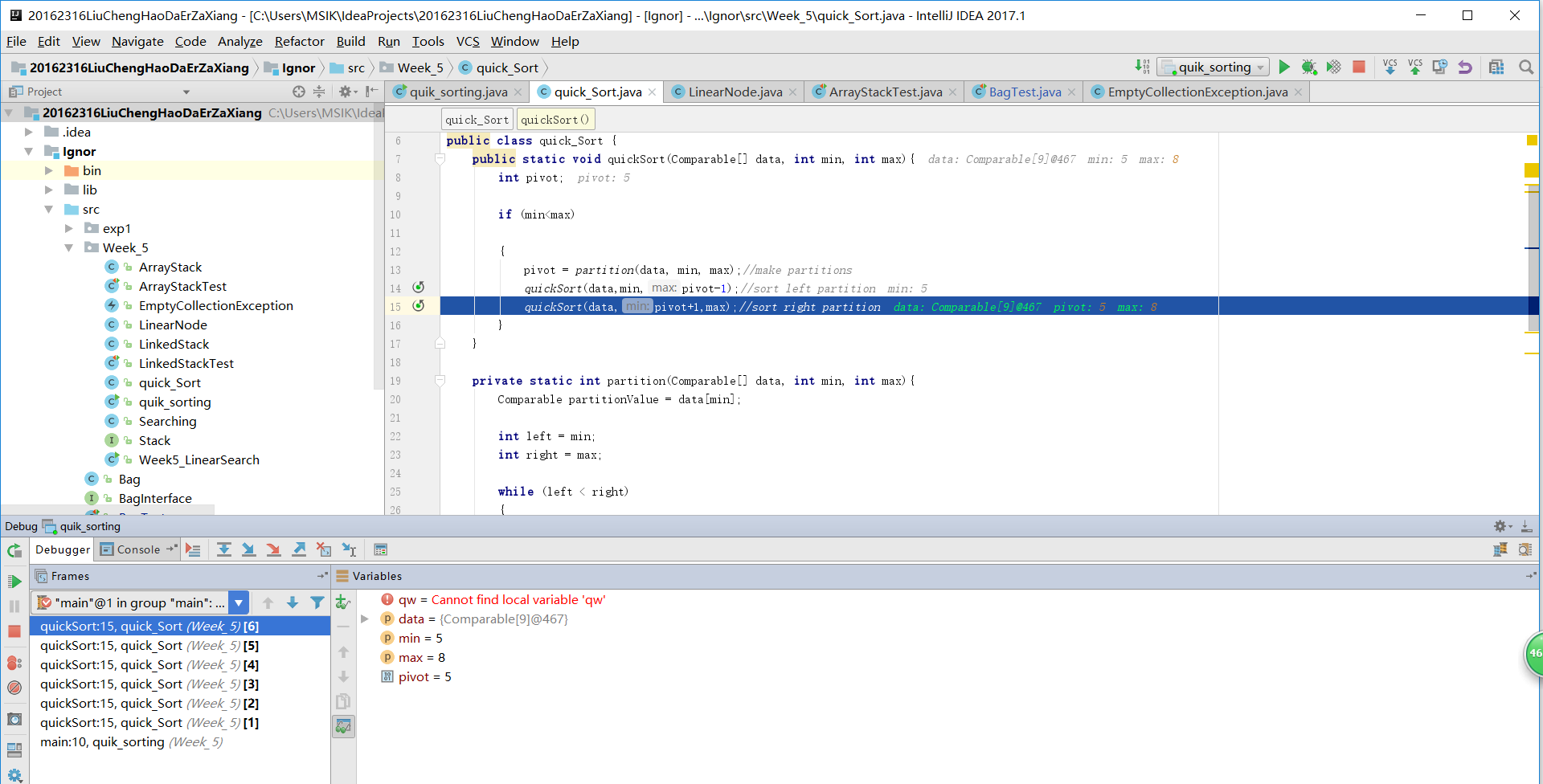
Task: Add a new watch in the Variables panel
Action: [x=343, y=602]
